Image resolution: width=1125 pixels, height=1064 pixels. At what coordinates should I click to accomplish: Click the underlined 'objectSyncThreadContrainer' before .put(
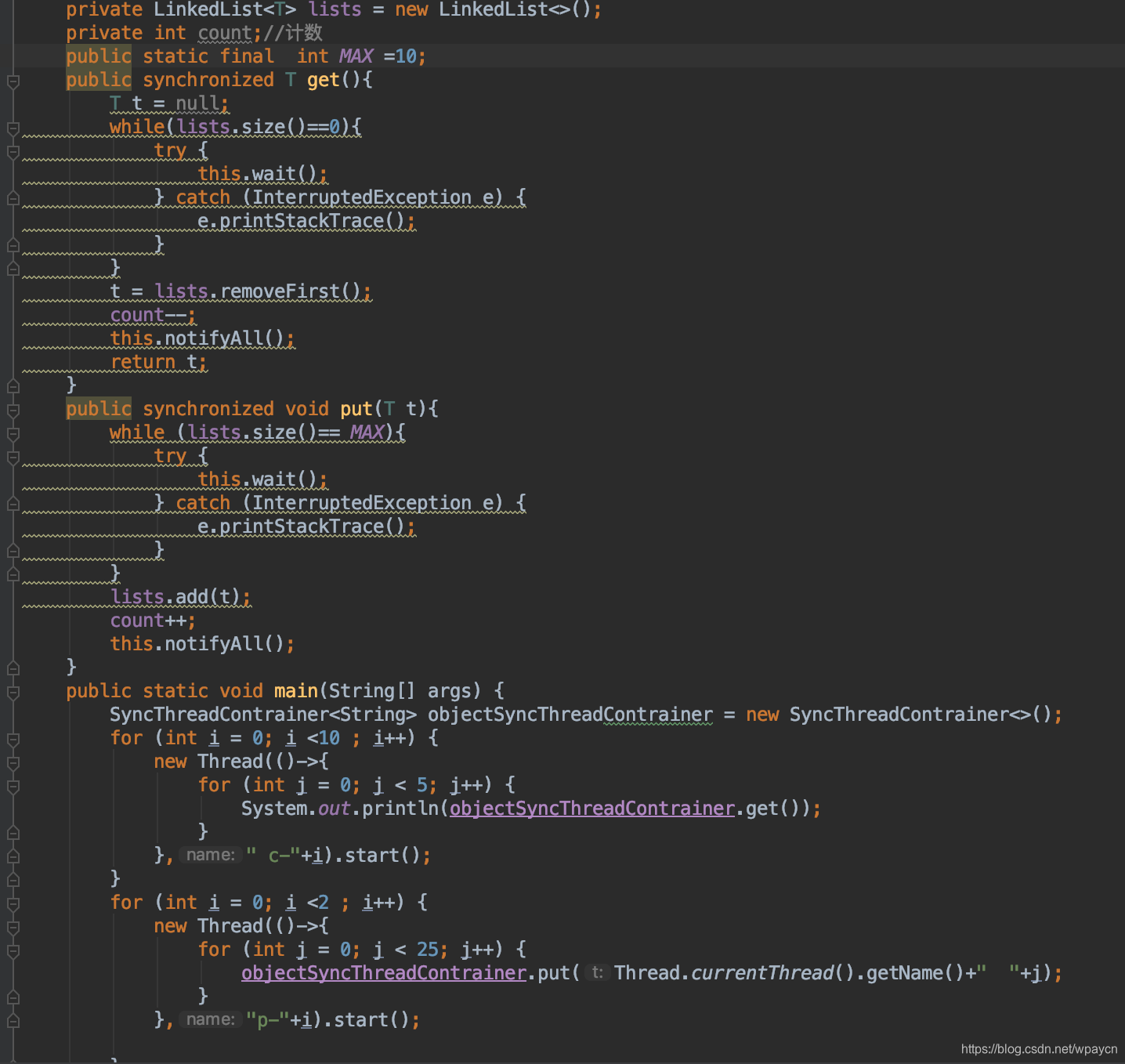pos(384,973)
